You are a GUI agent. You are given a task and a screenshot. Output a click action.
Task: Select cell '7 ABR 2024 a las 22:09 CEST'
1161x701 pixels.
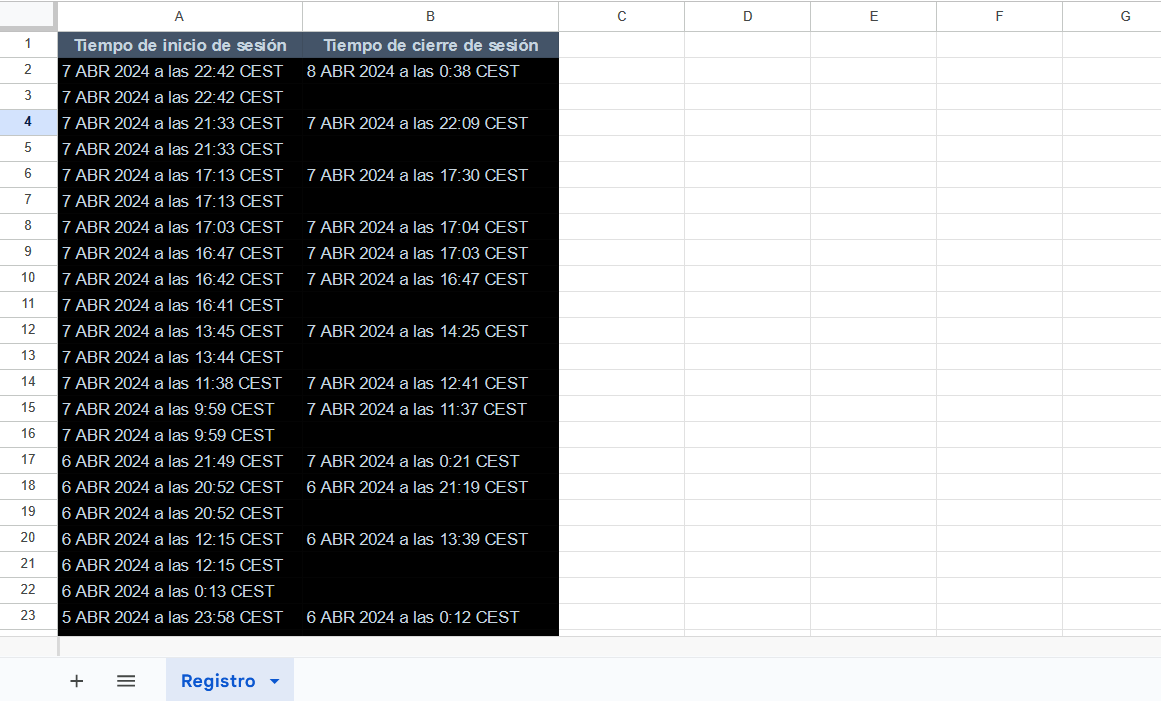[430, 123]
